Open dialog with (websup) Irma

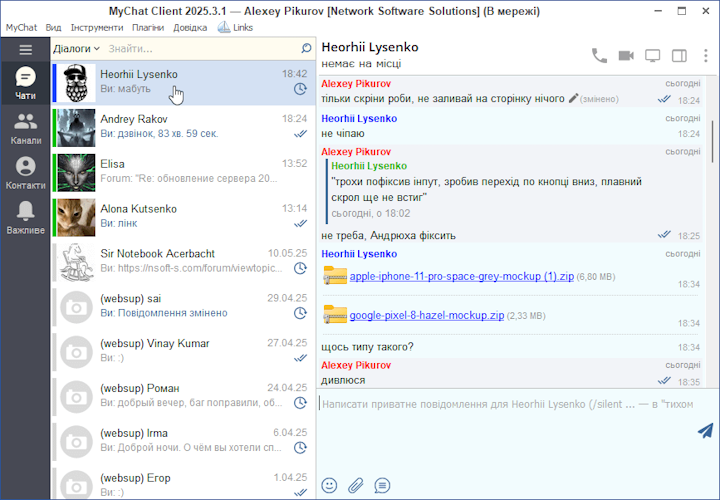tap(184, 442)
